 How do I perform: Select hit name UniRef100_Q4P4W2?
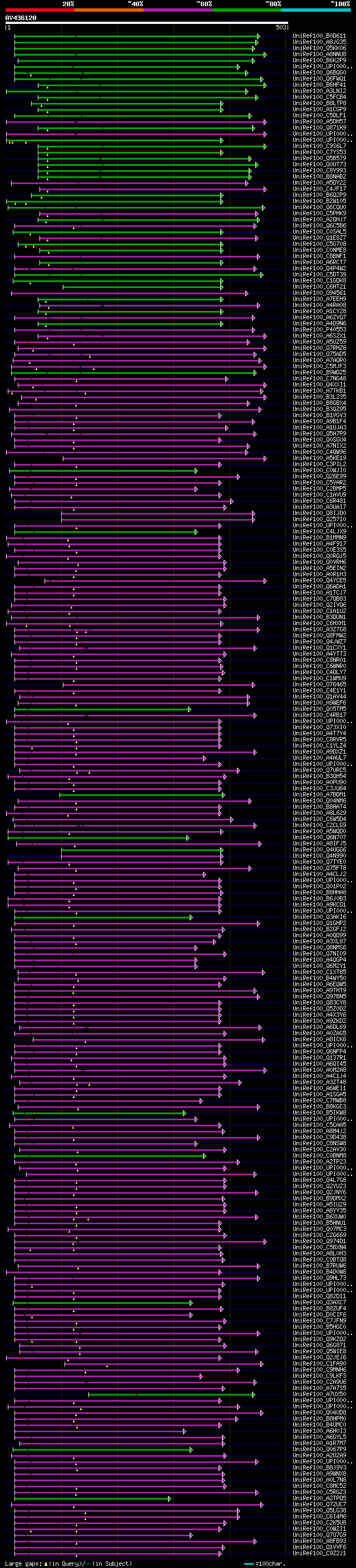click(319, 269)
